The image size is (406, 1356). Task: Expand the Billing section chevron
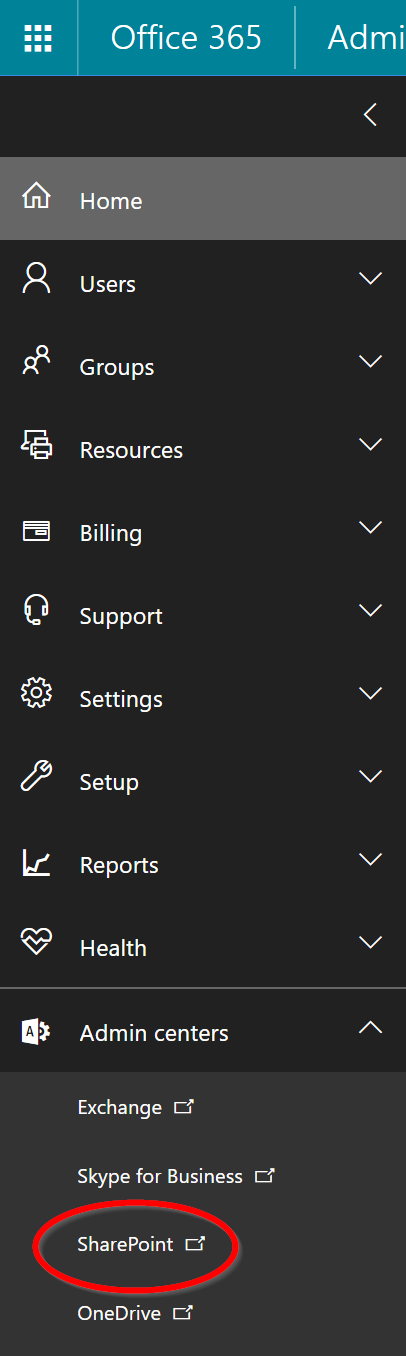[370, 528]
